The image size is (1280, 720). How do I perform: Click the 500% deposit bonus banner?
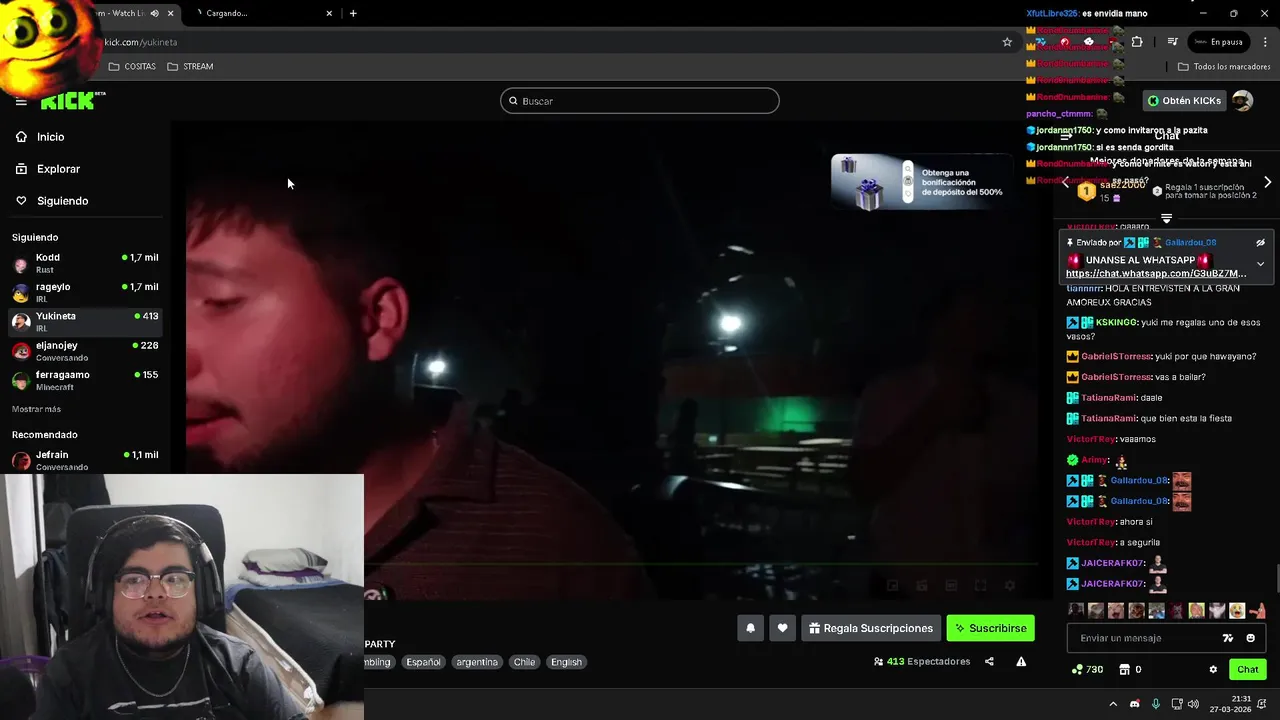point(922,182)
